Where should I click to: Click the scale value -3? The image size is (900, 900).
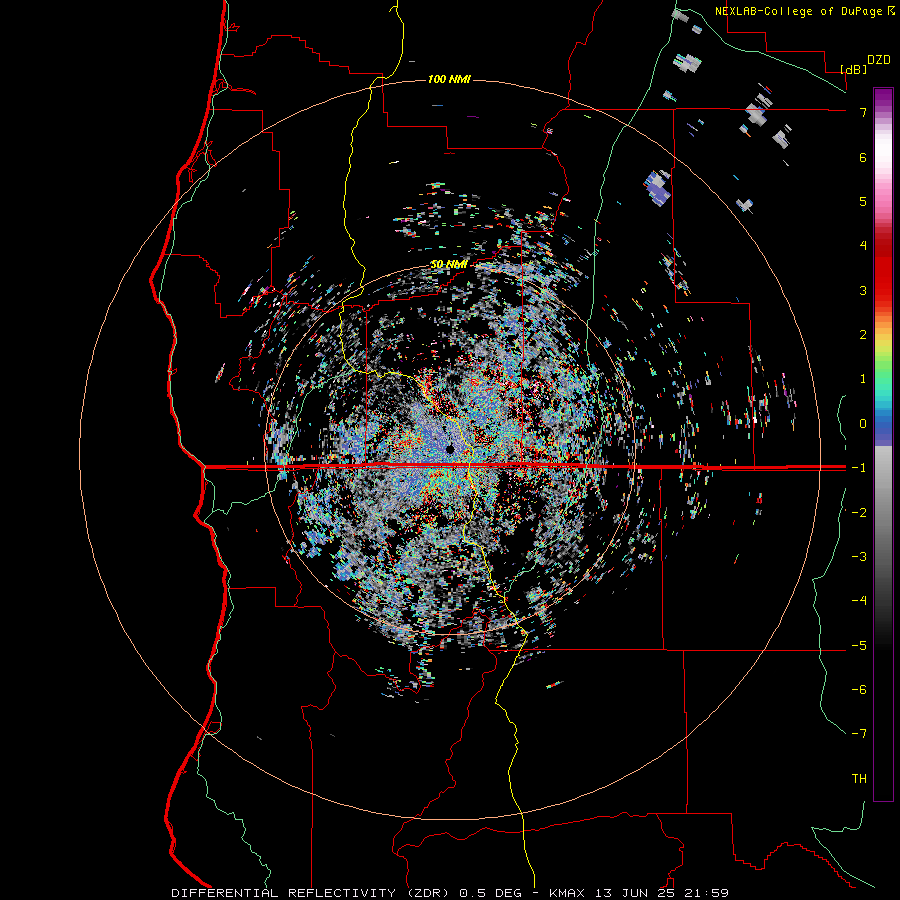pos(859,556)
